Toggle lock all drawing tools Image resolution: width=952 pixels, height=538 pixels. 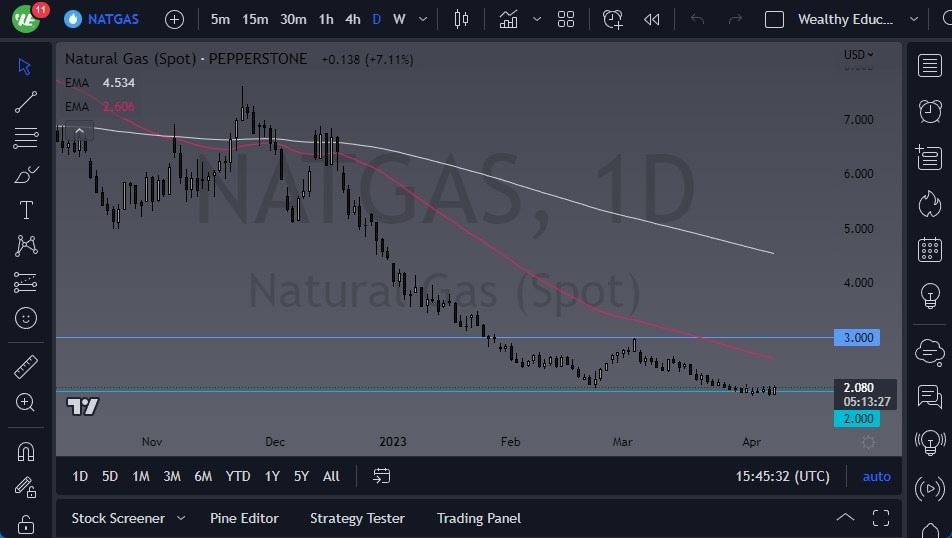[26, 523]
